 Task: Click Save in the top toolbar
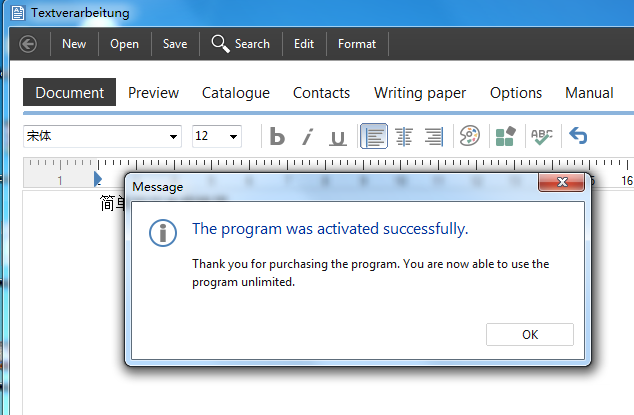coord(175,44)
